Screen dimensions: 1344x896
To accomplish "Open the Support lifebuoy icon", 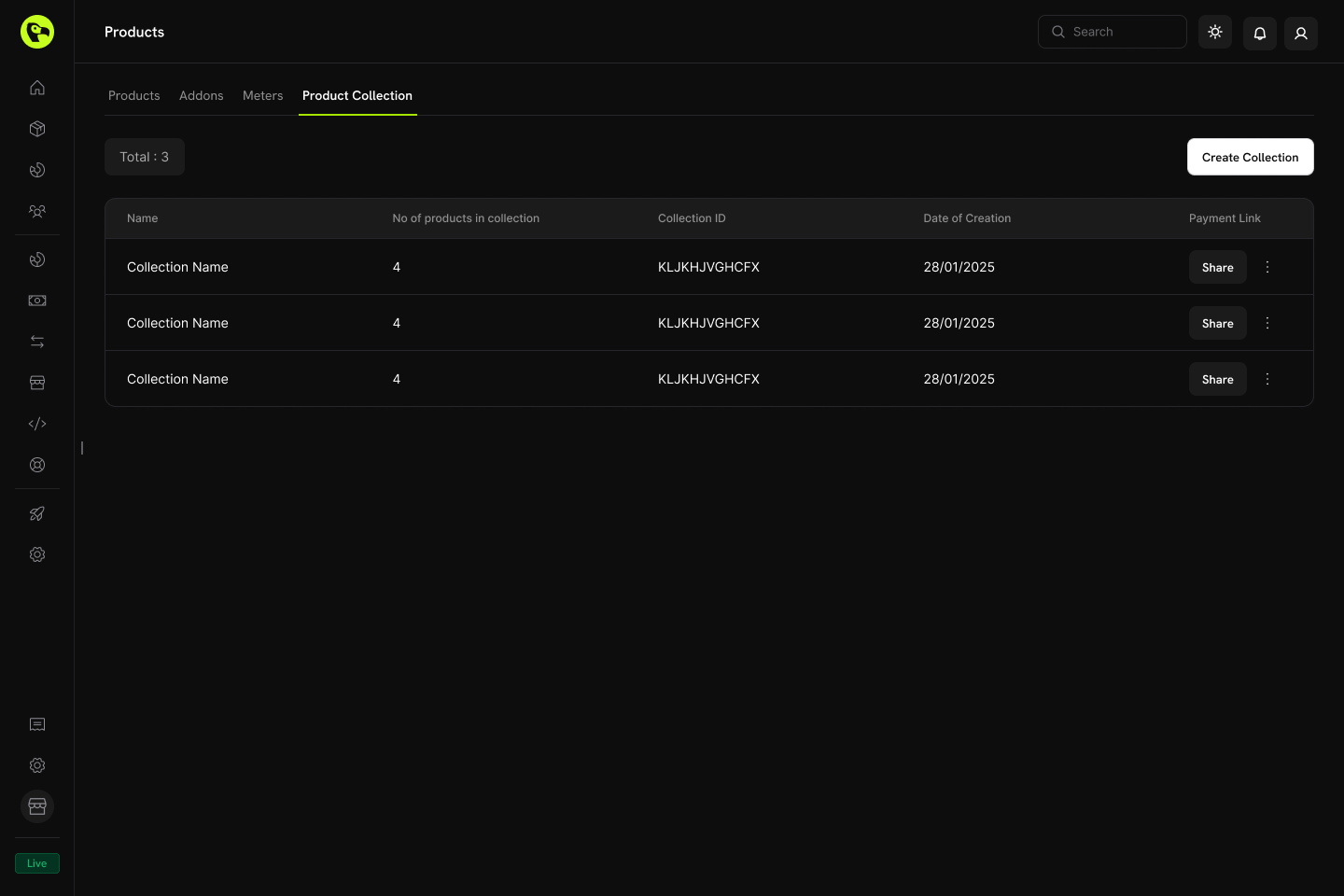I will tap(37, 464).
